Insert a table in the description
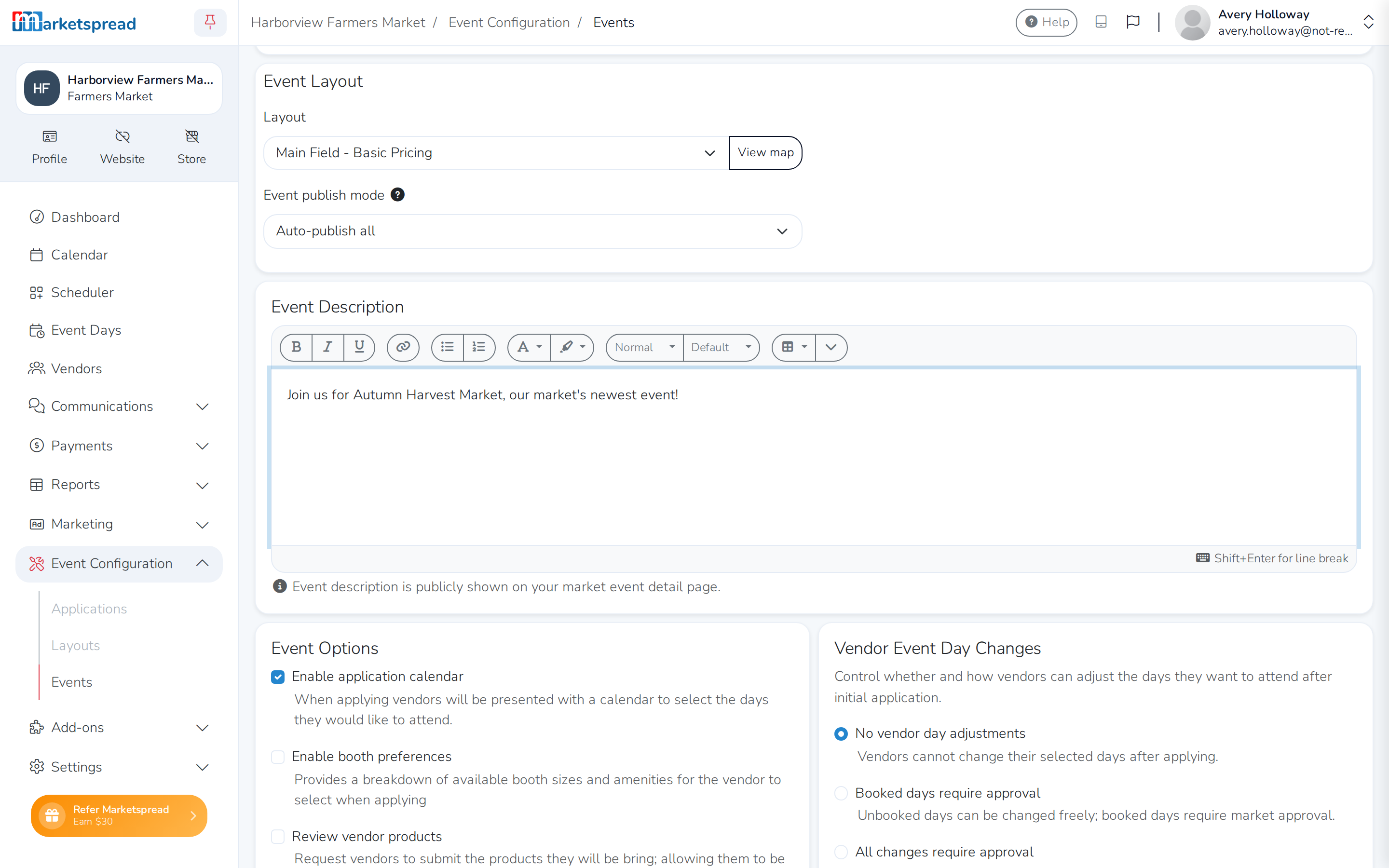Image resolution: width=1389 pixels, height=868 pixels. pos(794,347)
